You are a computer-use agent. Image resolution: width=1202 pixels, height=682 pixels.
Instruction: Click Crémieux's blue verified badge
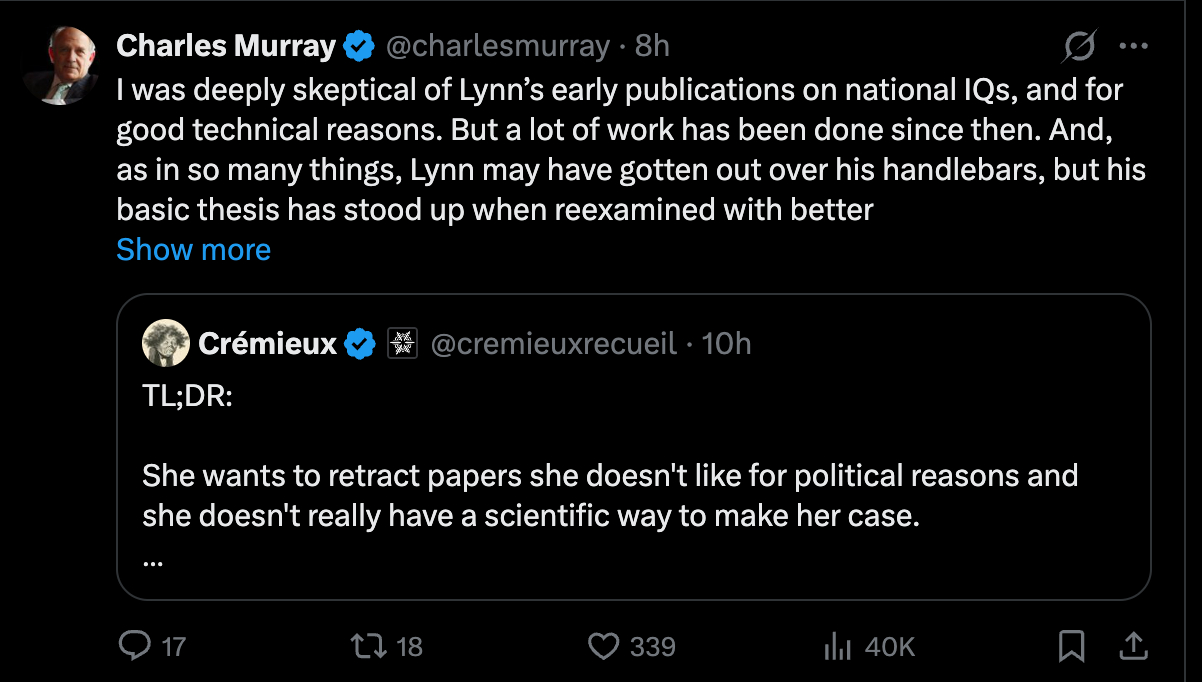pos(360,344)
